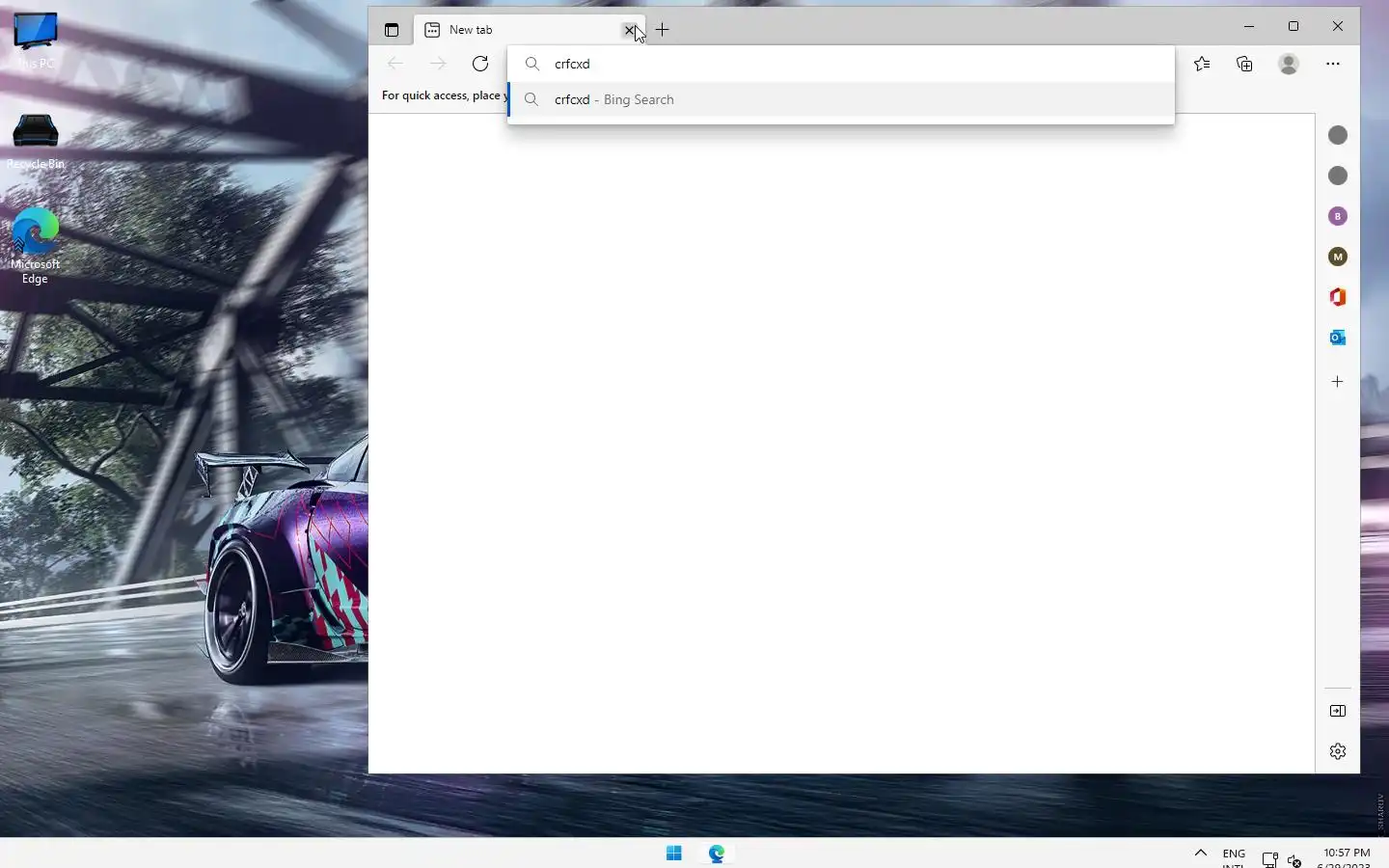Open the muted volume tray icon
The width and height of the screenshot is (1389, 868).
[x=1294, y=860]
